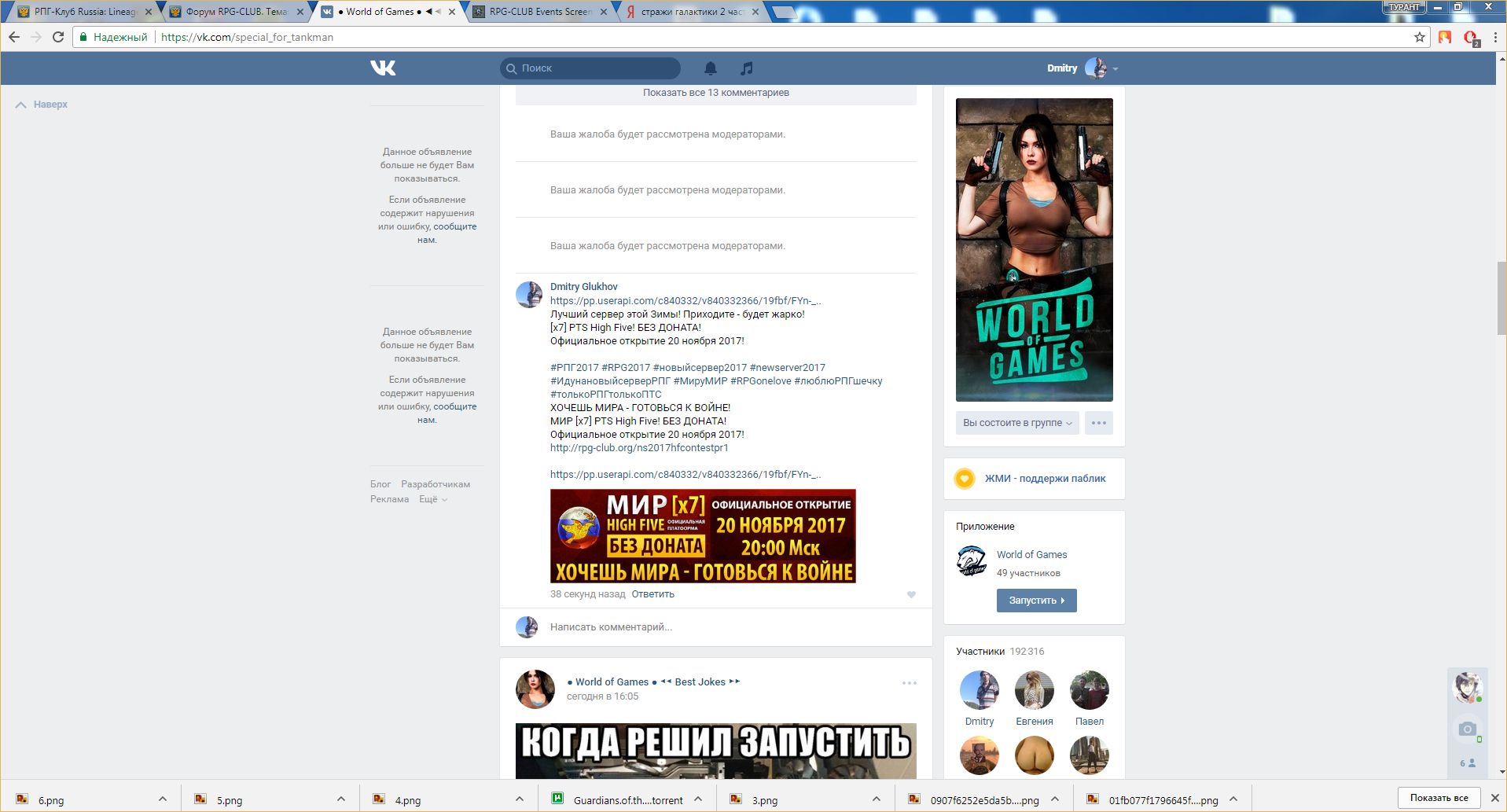Click the browser address bar URL
The image size is (1507, 812).
point(247,37)
